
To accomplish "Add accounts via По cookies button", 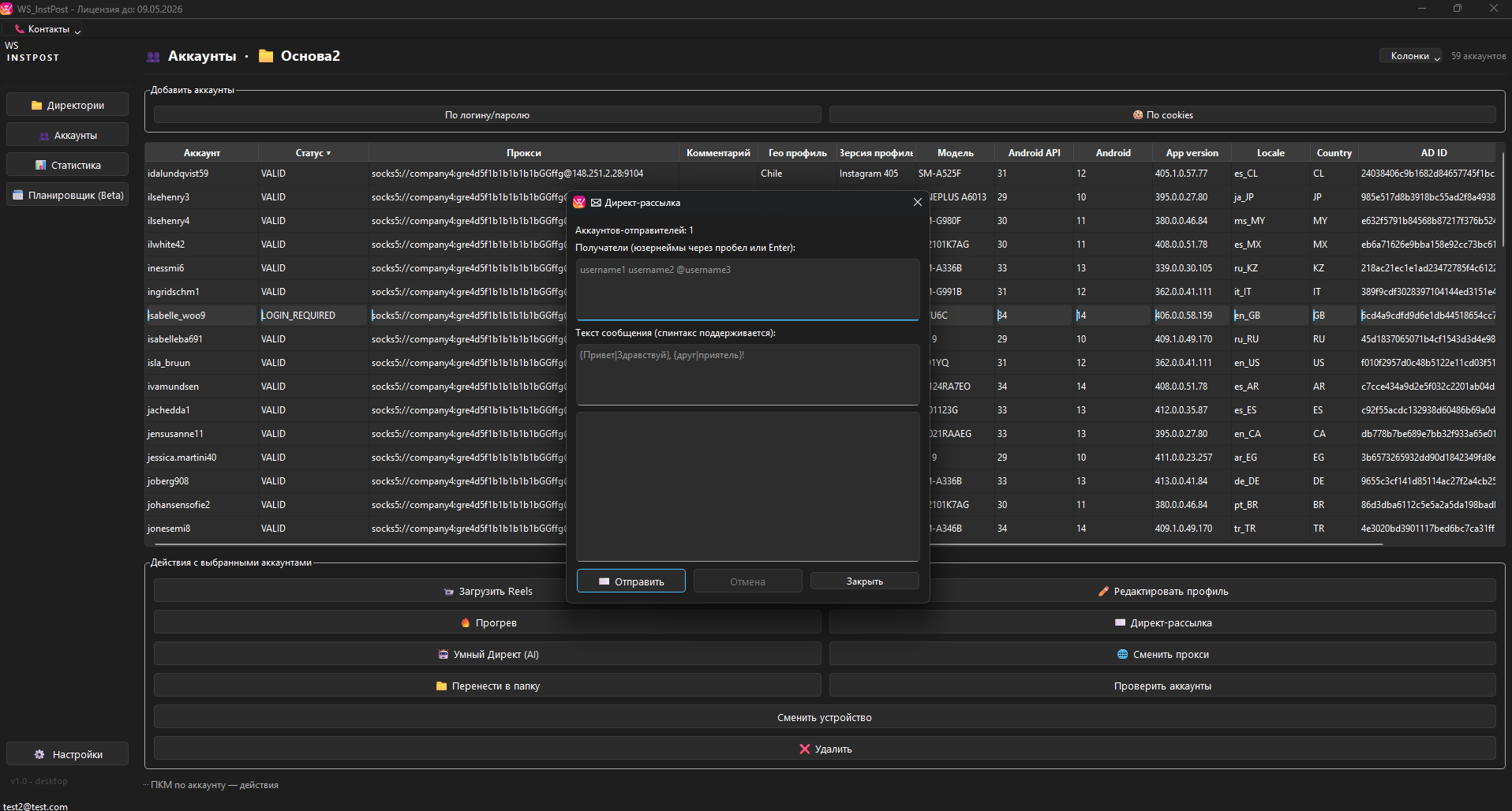I will tap(1162, 115).
